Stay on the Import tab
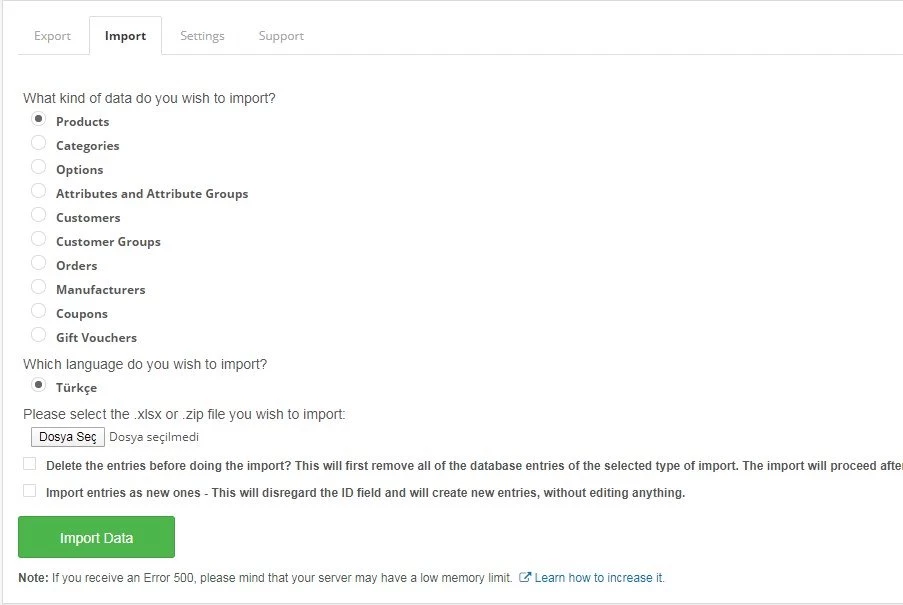 (x=125, y=35)
